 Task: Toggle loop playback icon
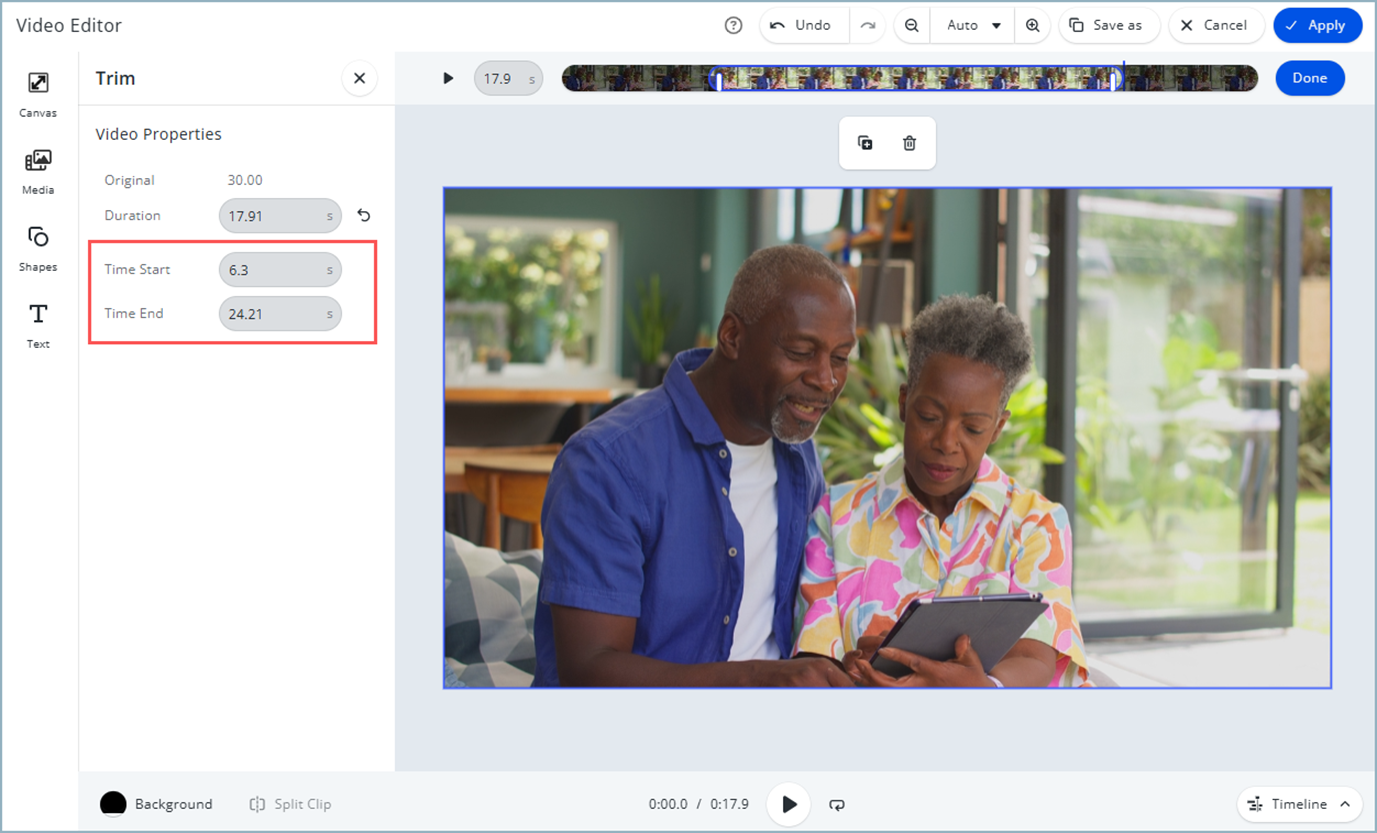(837, 804)
